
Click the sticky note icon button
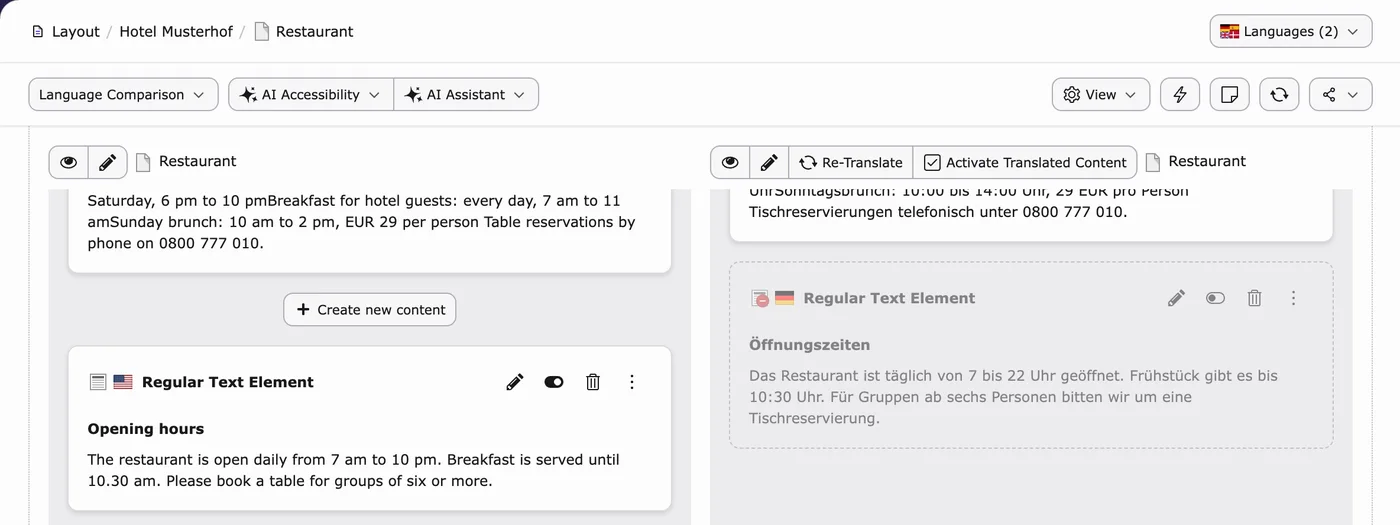[x=1230, y=94]
